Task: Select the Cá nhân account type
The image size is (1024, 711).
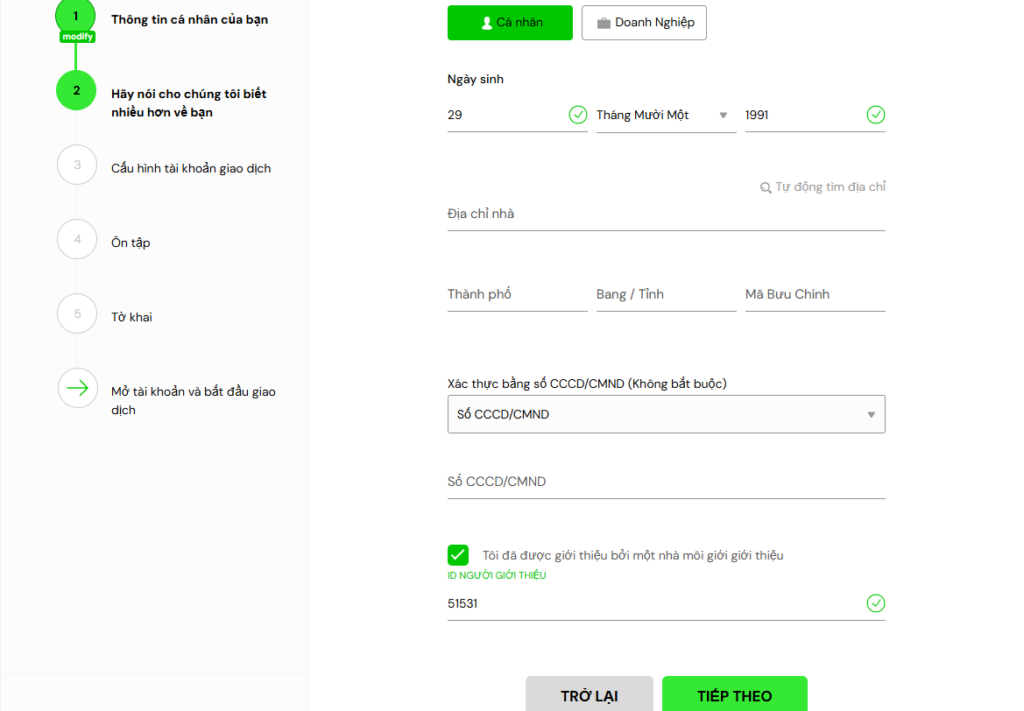Action: (x=510, y=23)
